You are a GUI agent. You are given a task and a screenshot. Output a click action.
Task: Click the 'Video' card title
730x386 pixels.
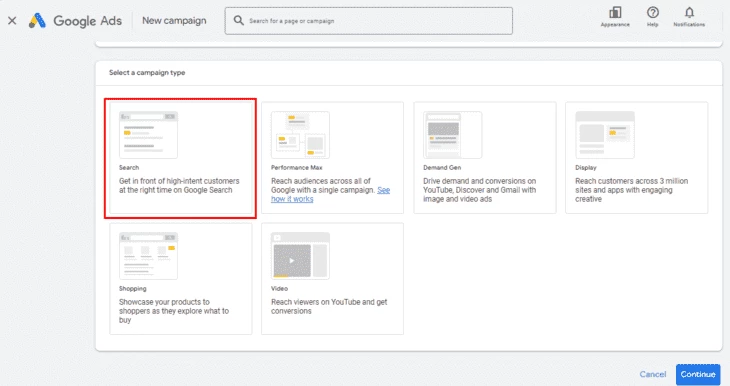pyautogui.click(x=279, y=289)
